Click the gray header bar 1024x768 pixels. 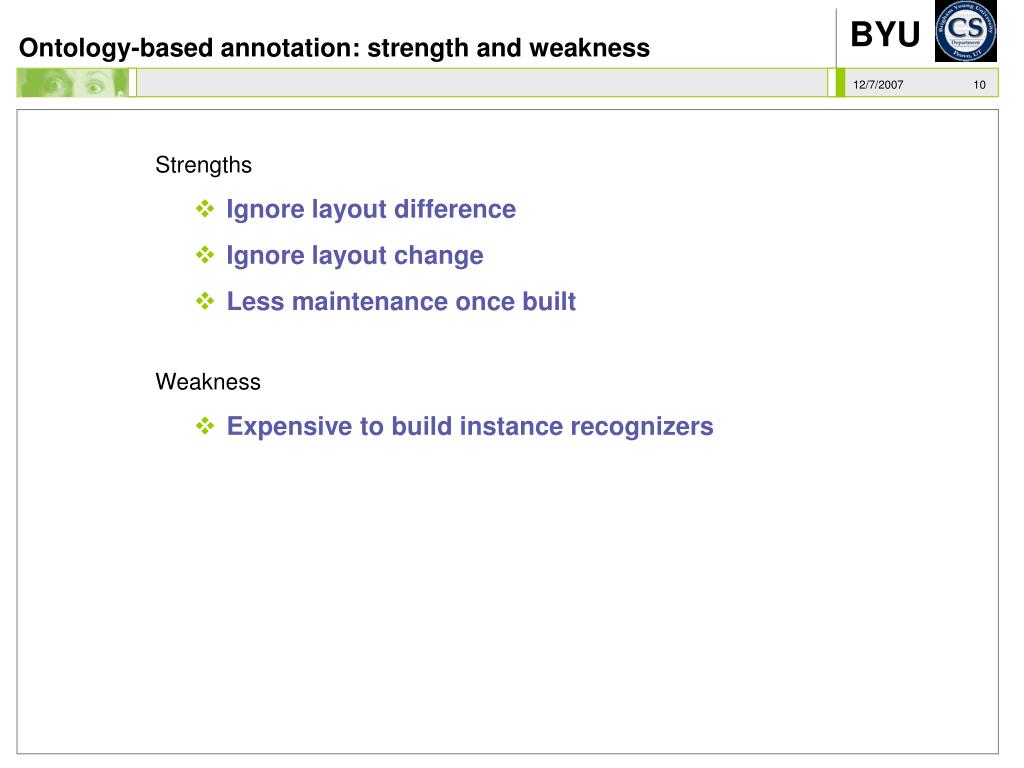coord(482,83)
